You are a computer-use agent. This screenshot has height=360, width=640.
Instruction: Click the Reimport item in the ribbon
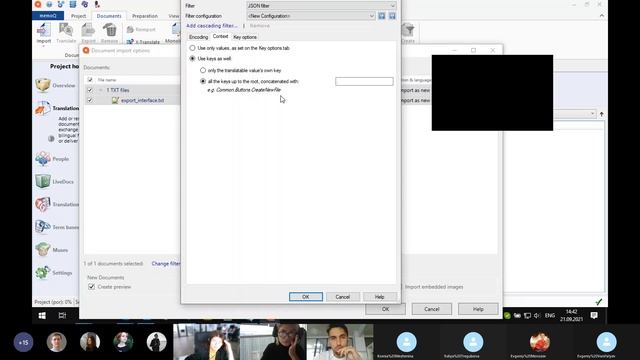(x=141, y=29)
